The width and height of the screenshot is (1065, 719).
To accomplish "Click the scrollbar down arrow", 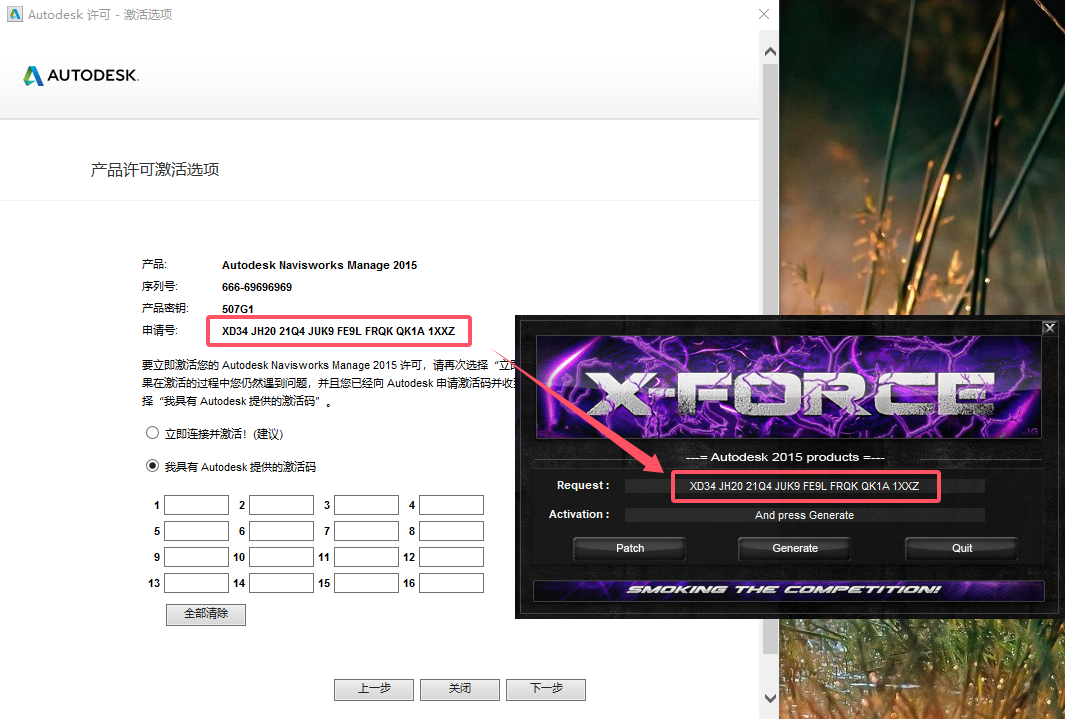I will (x=769, y=697).
